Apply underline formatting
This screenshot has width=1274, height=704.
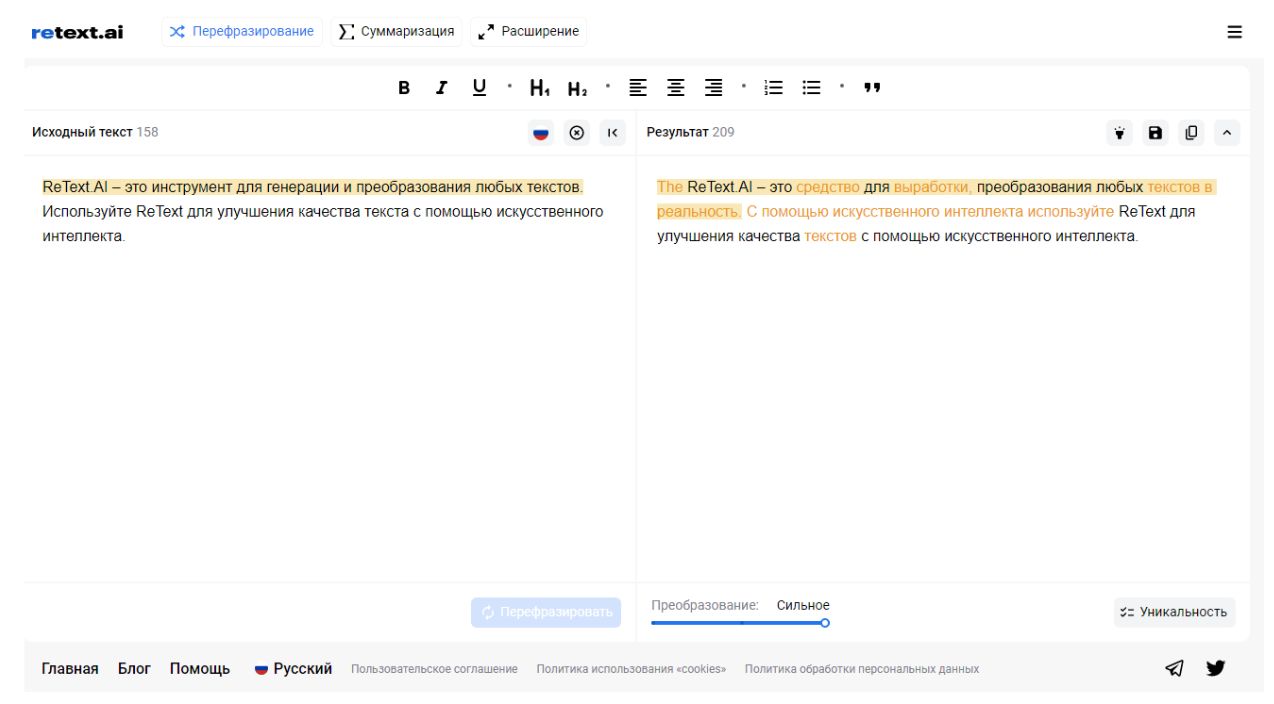point(479,88)
